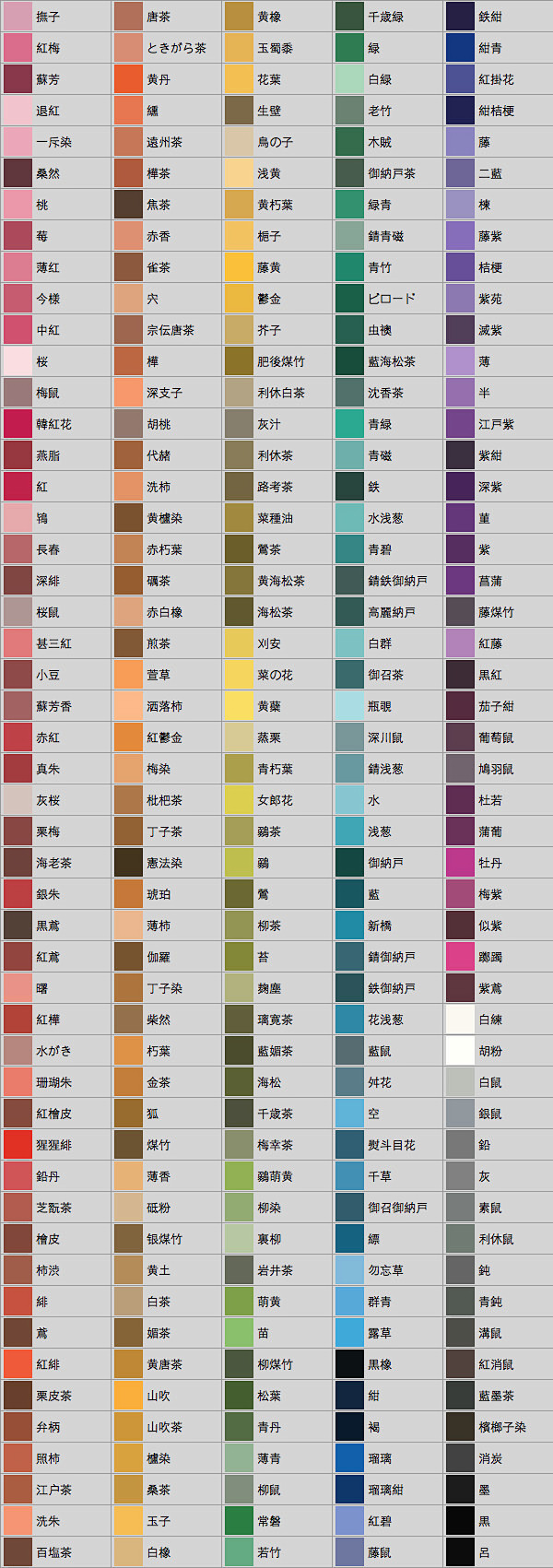
Task: Select the 苔 moss green swatch
Action: pos(239,957)
